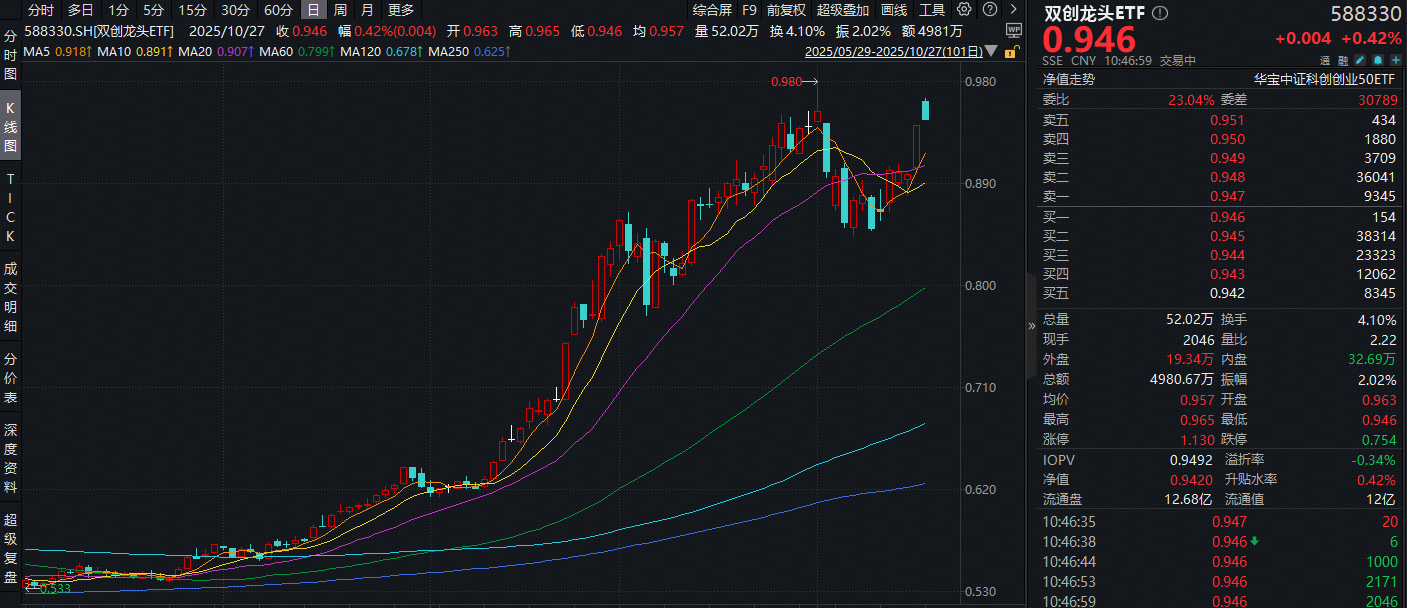Switch to 周 weekly period tab

point(341,10)
